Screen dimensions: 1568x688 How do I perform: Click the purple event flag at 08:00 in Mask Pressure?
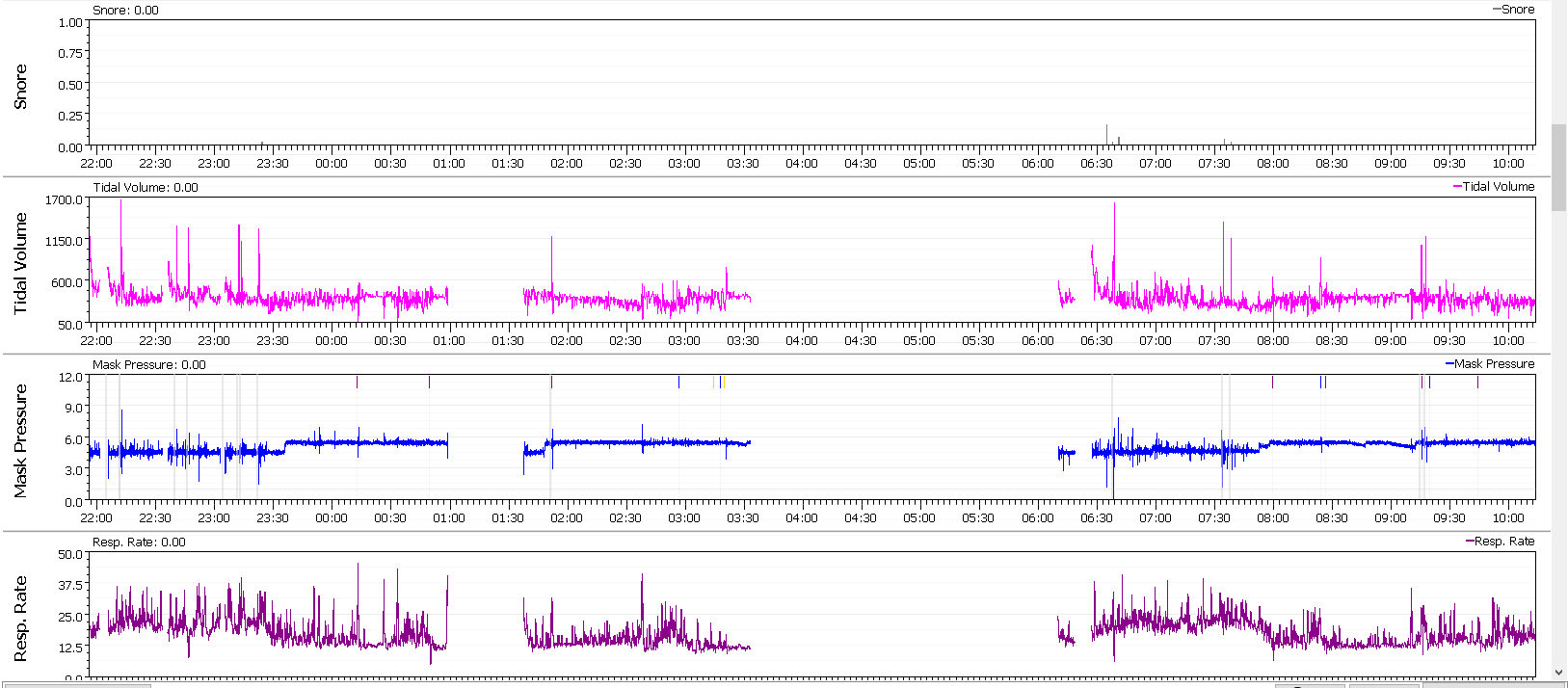1272,382
